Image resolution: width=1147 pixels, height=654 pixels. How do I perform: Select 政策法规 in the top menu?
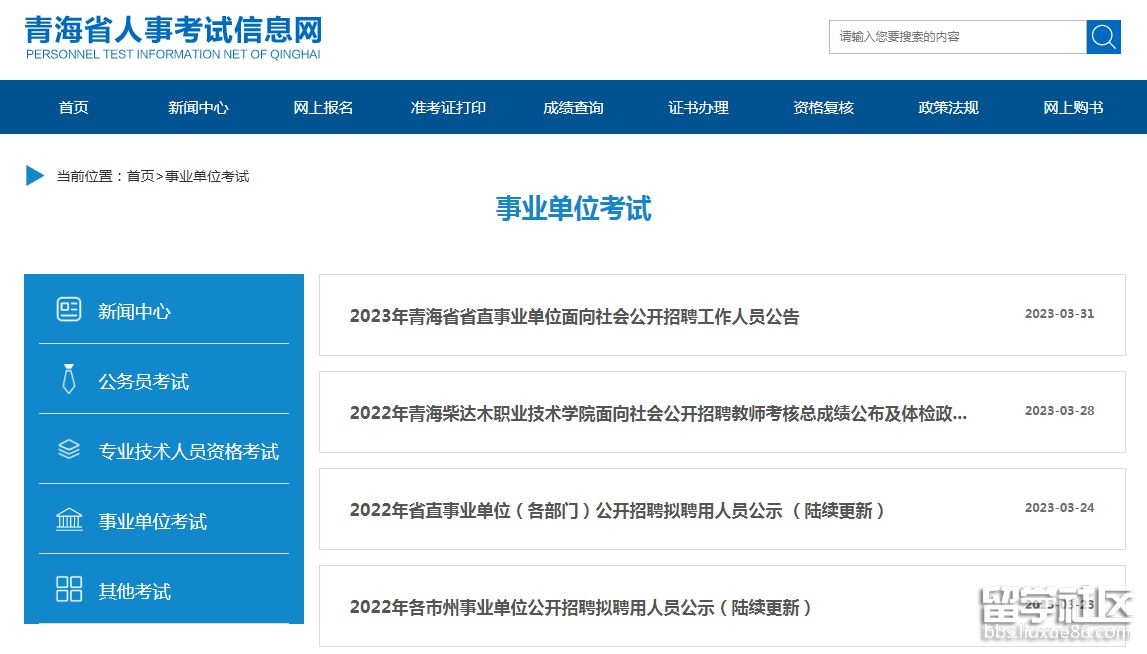tap(948, 107)
